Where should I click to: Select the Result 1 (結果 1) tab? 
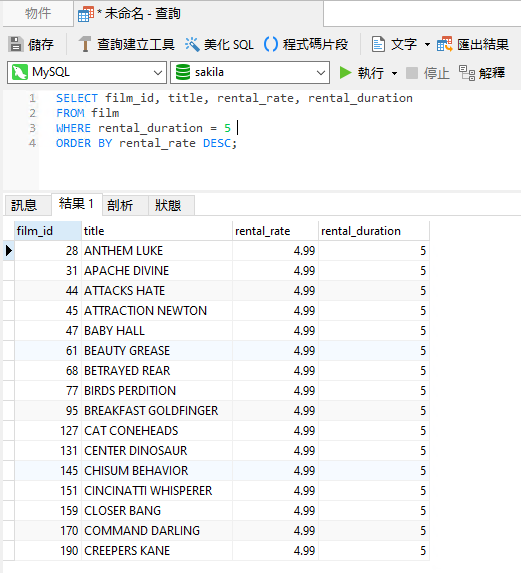click(77, 204)
